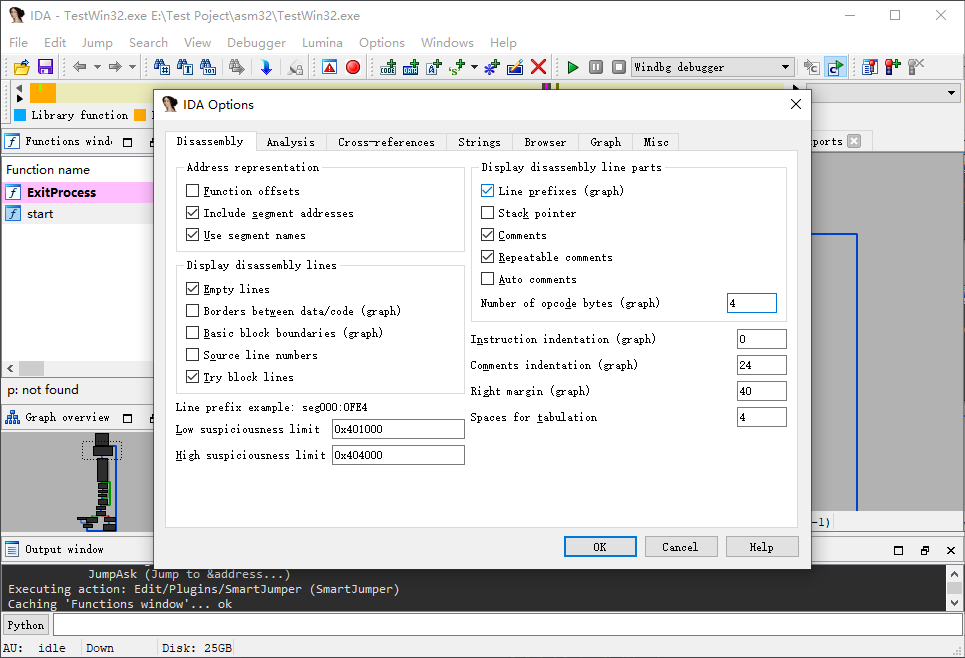
Task: Switch to the Analysis tab
Action: (x=290, y=142)
